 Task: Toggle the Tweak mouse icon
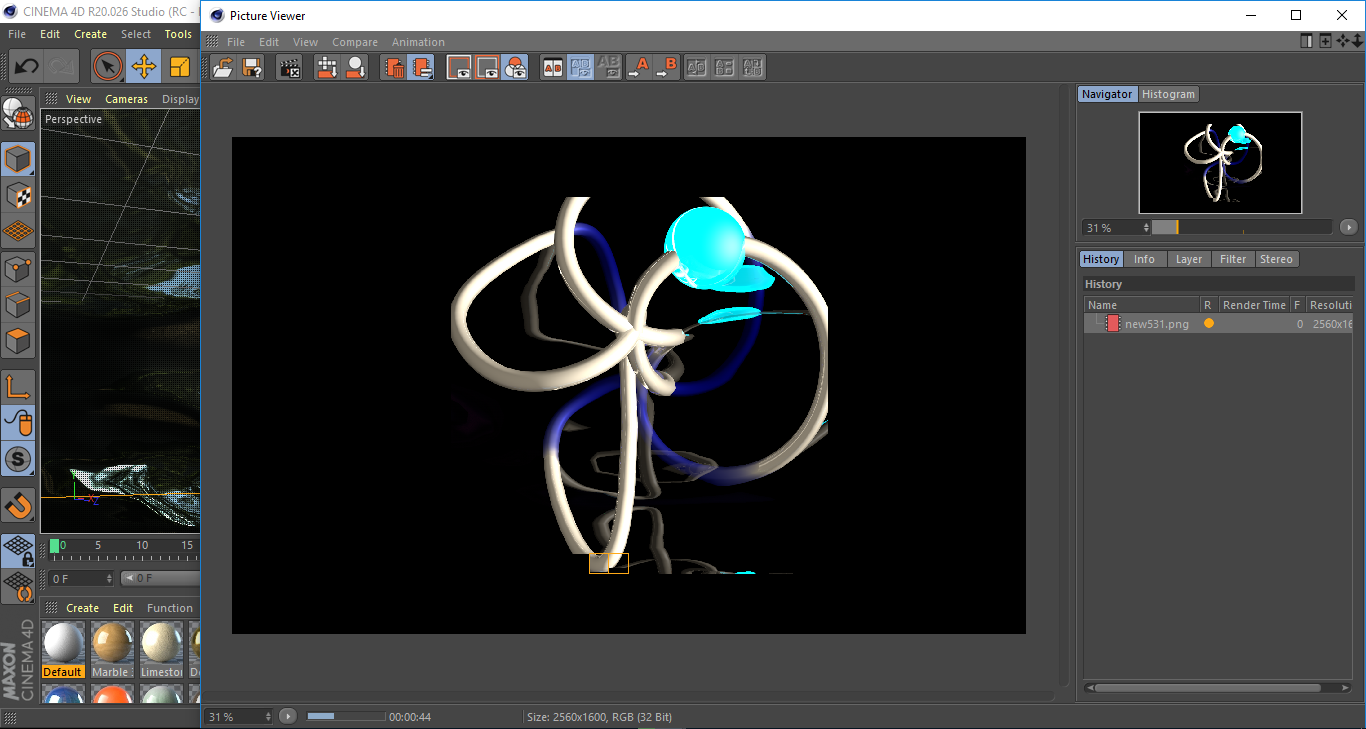pos(18,423)
